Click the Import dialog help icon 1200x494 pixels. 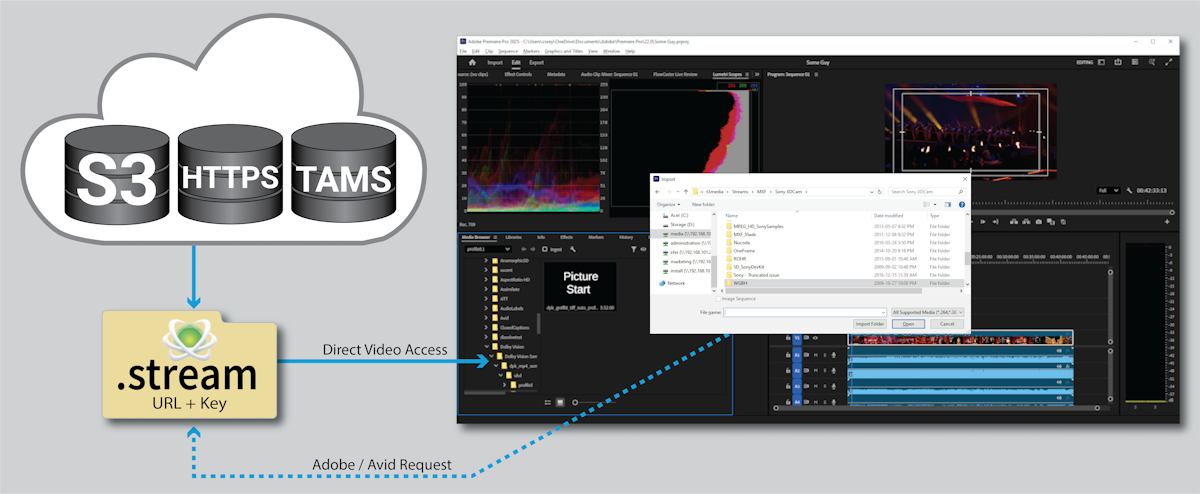(x=961, y=204)
